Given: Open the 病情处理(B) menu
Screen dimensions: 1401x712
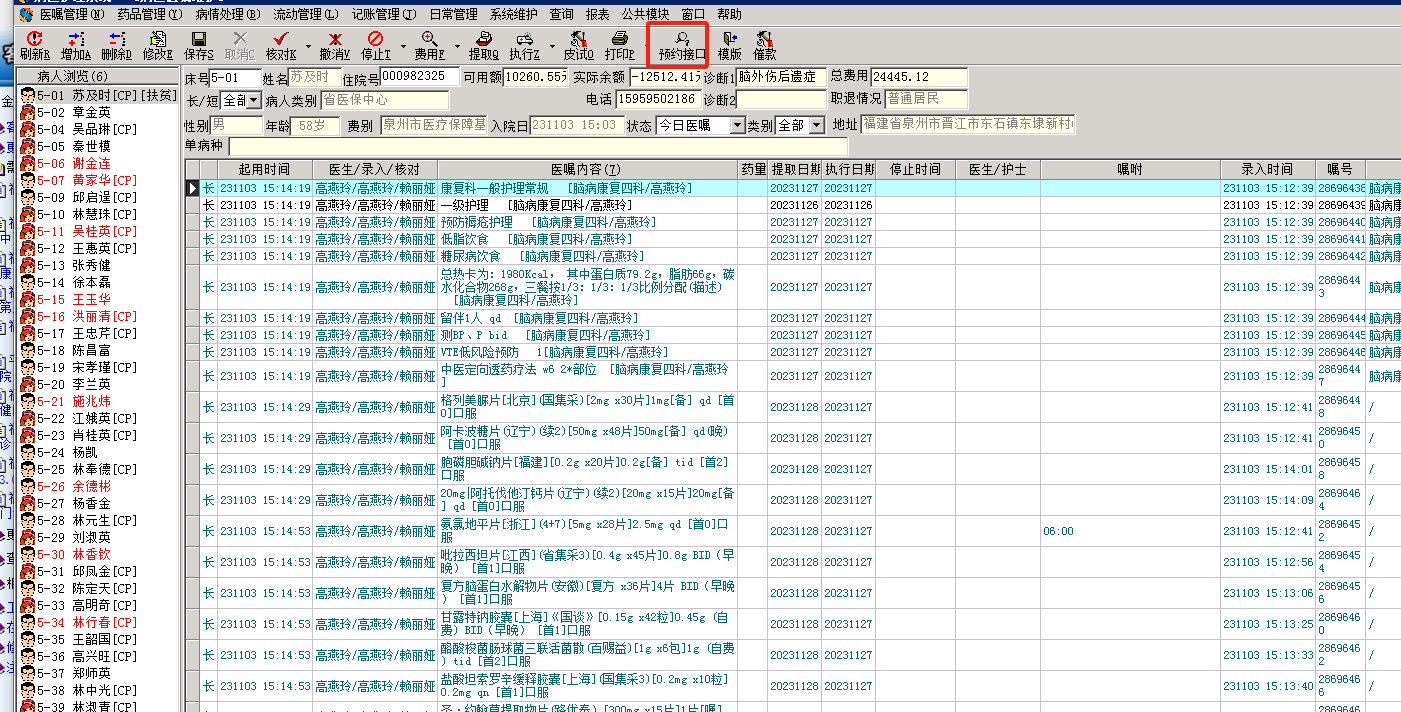Looking at the screenshot, I should click(227, 14).
